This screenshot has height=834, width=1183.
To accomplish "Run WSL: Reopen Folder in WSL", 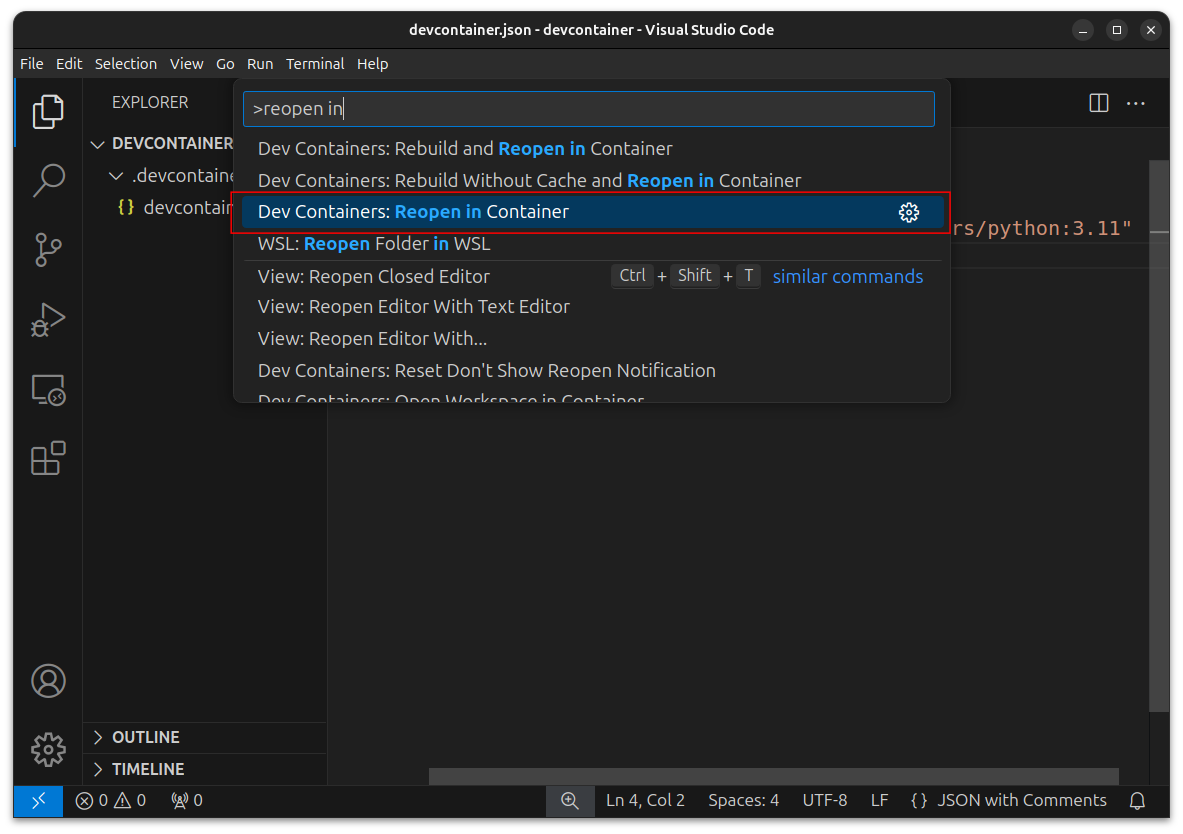I will 592,244.
